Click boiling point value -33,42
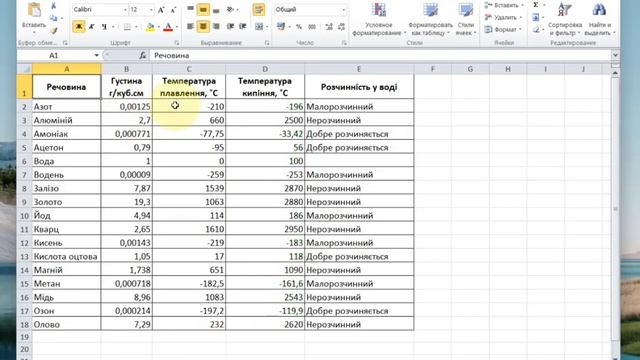Image resolution: width=640 pixels, height=360 pixels. pos(265,134)
